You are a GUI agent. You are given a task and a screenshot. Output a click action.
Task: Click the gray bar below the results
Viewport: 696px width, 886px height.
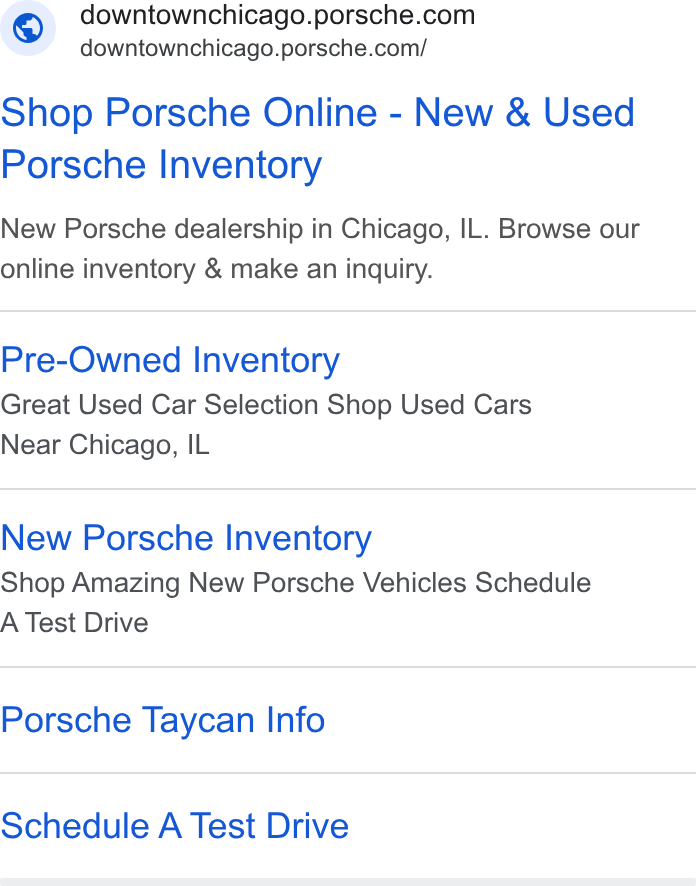tap(348, 882)
